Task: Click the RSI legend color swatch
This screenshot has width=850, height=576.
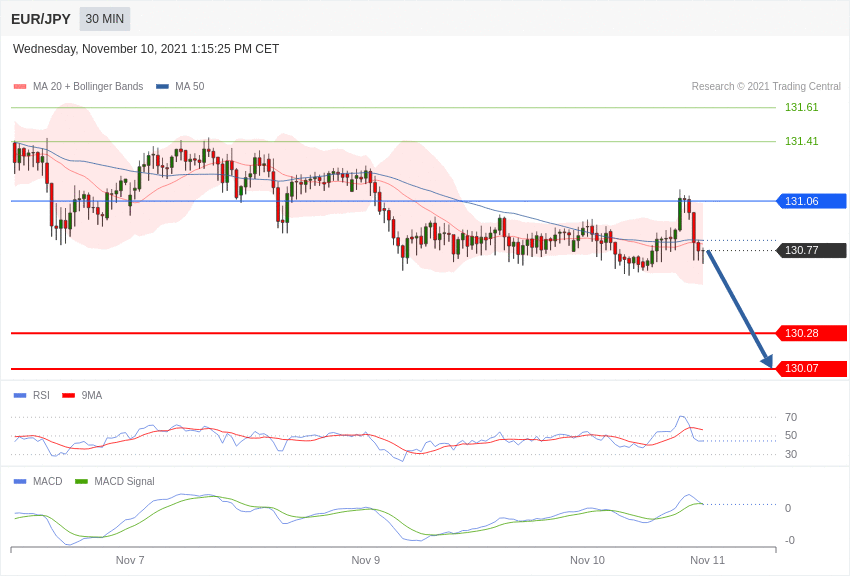Action: (20, 396)
